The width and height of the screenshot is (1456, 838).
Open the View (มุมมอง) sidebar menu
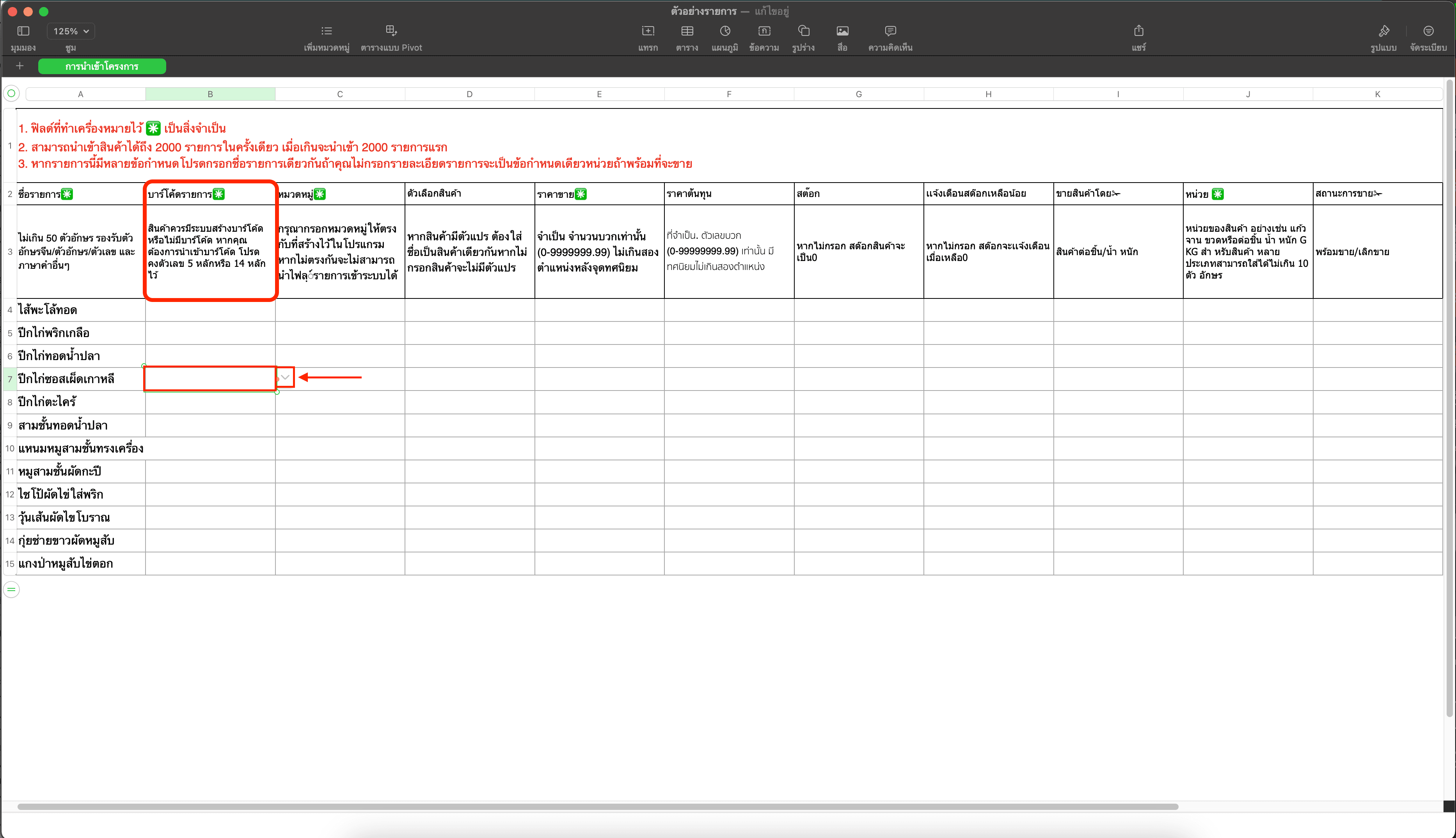click(x=23, y=31)
